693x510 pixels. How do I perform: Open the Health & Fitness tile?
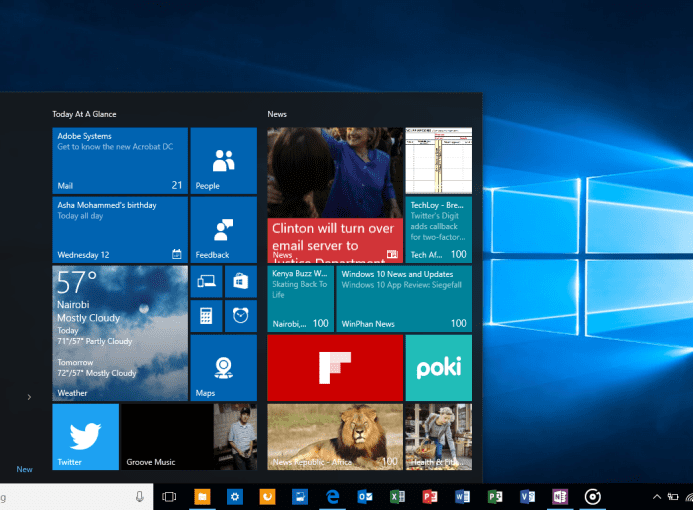click(439, 437)
